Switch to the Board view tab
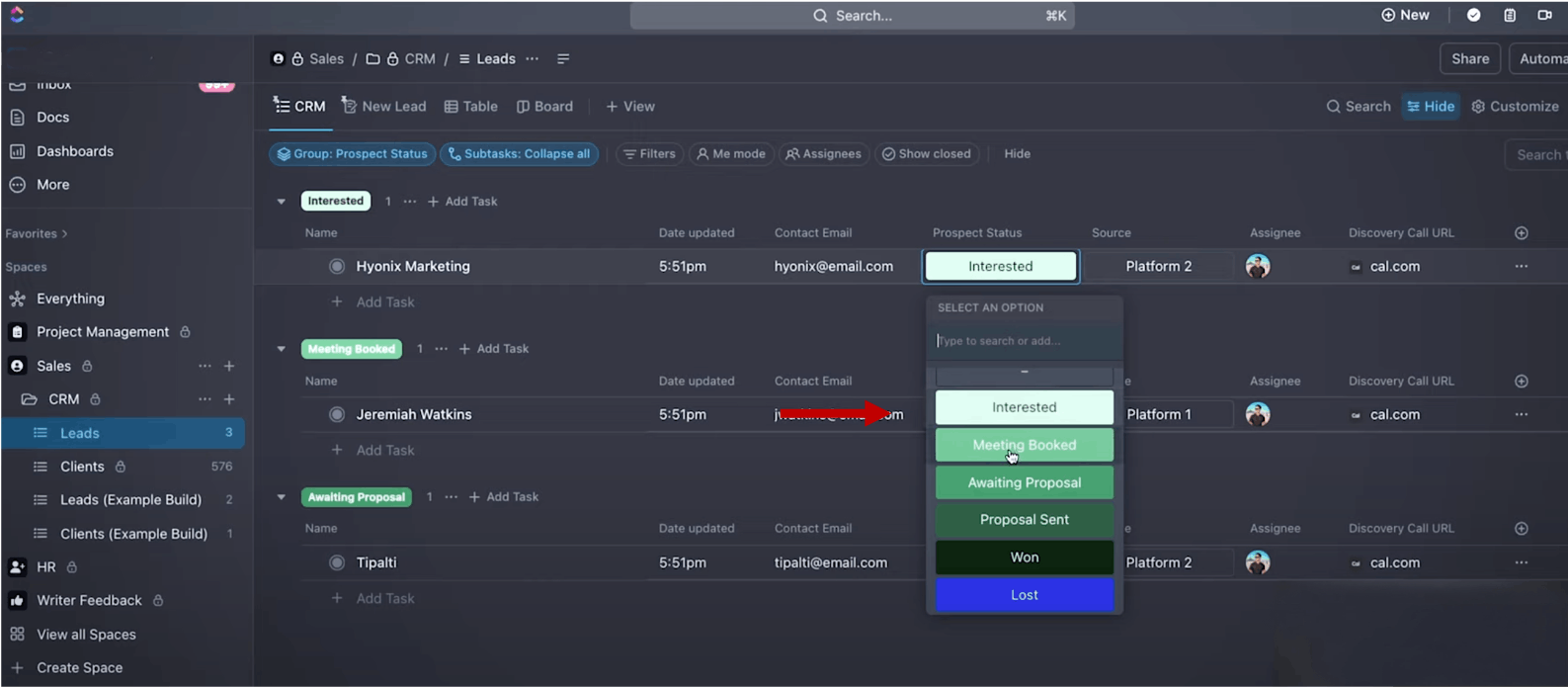Screen dimensions: 1568x687 point(544,107)
